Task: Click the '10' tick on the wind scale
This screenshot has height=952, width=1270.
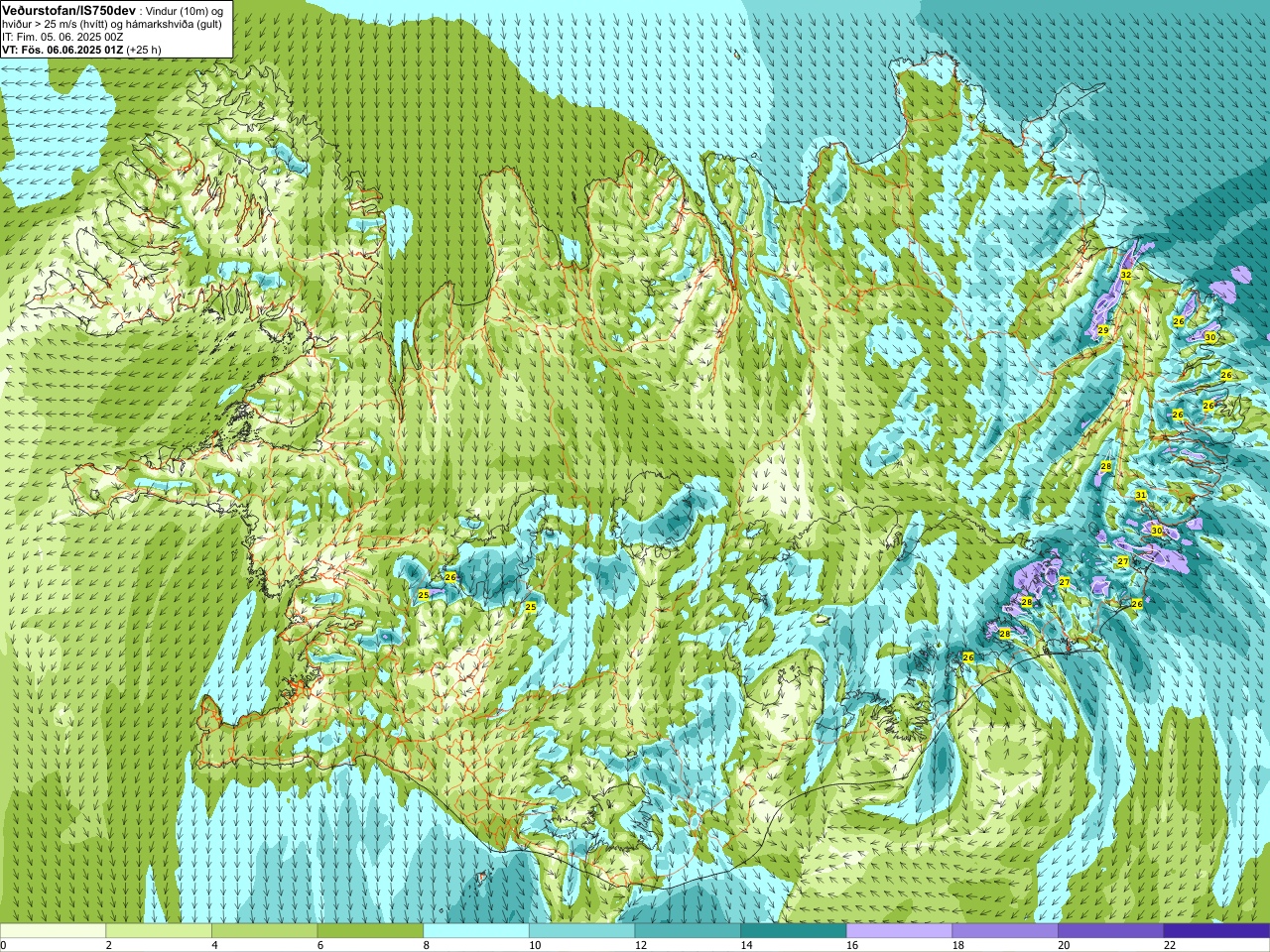Action: pyautogui.click(x=535, y=946)
